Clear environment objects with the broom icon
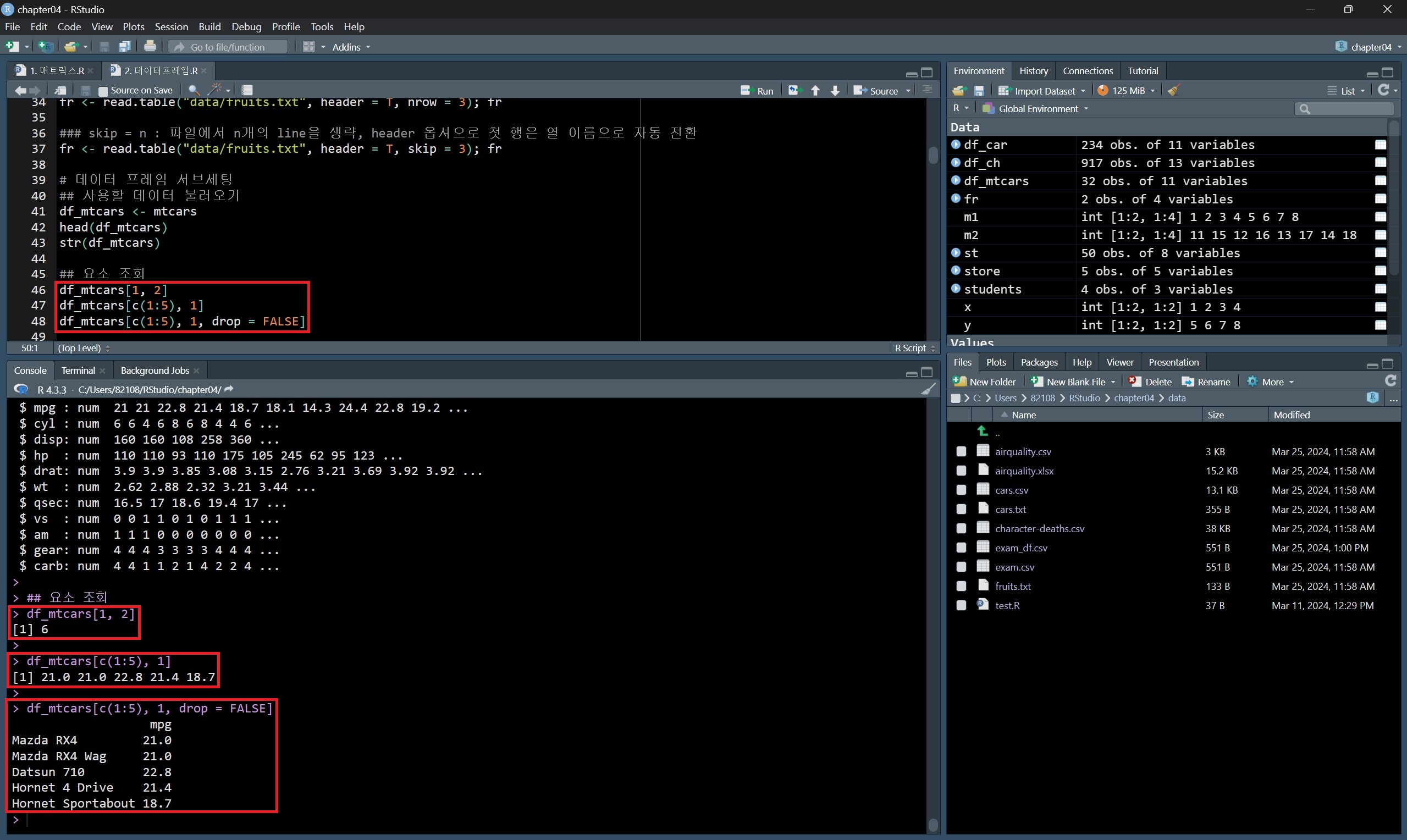This screenshot has width=1407, height=840. click(x=1173, y=91)
